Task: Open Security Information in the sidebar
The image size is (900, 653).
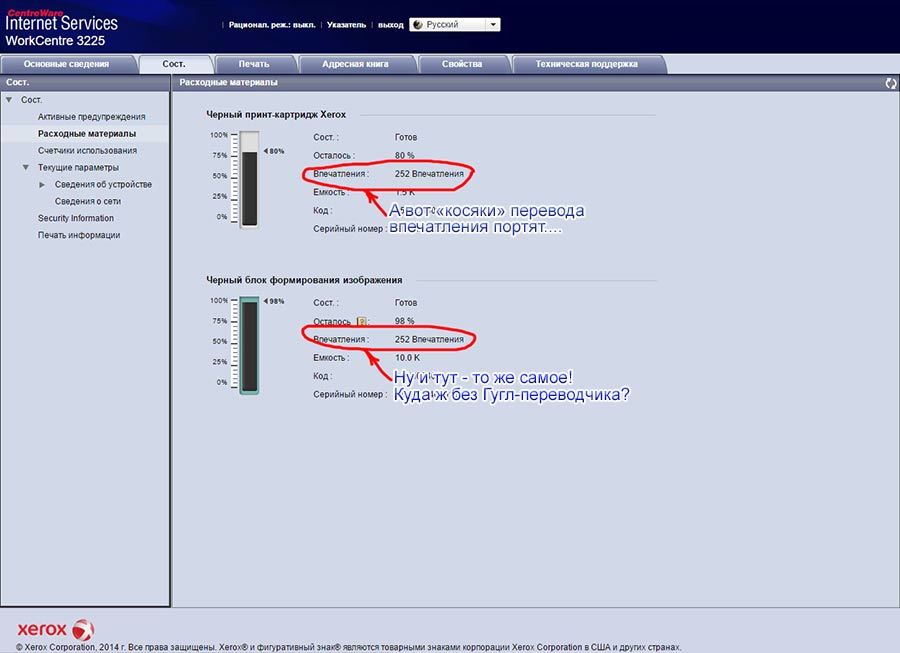Action: pos(76,218)
